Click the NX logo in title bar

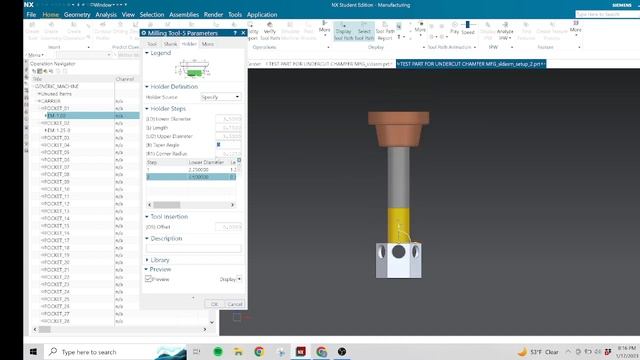tap(29, 5)
